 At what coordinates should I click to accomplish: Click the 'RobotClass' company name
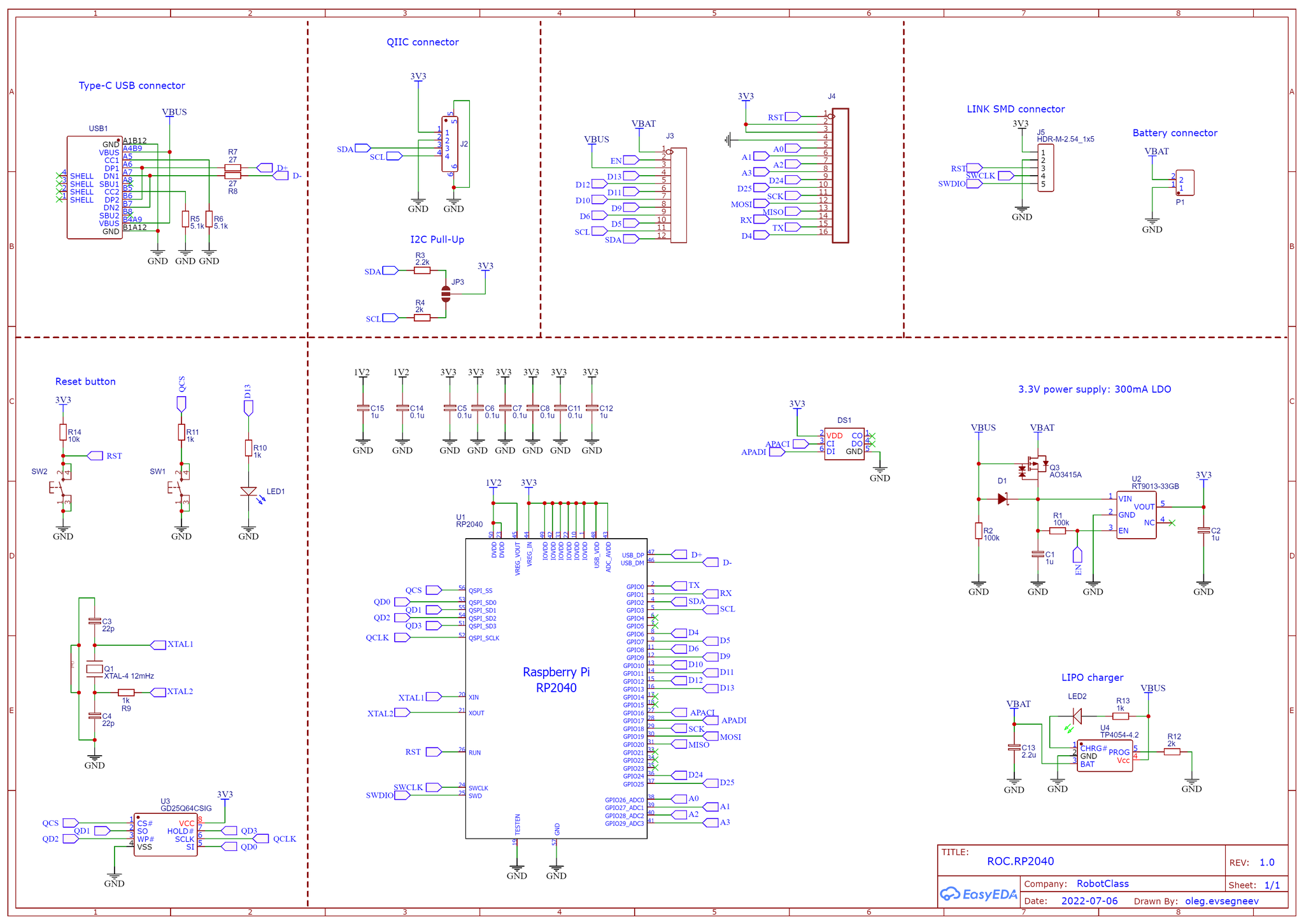click(1103, 884)
